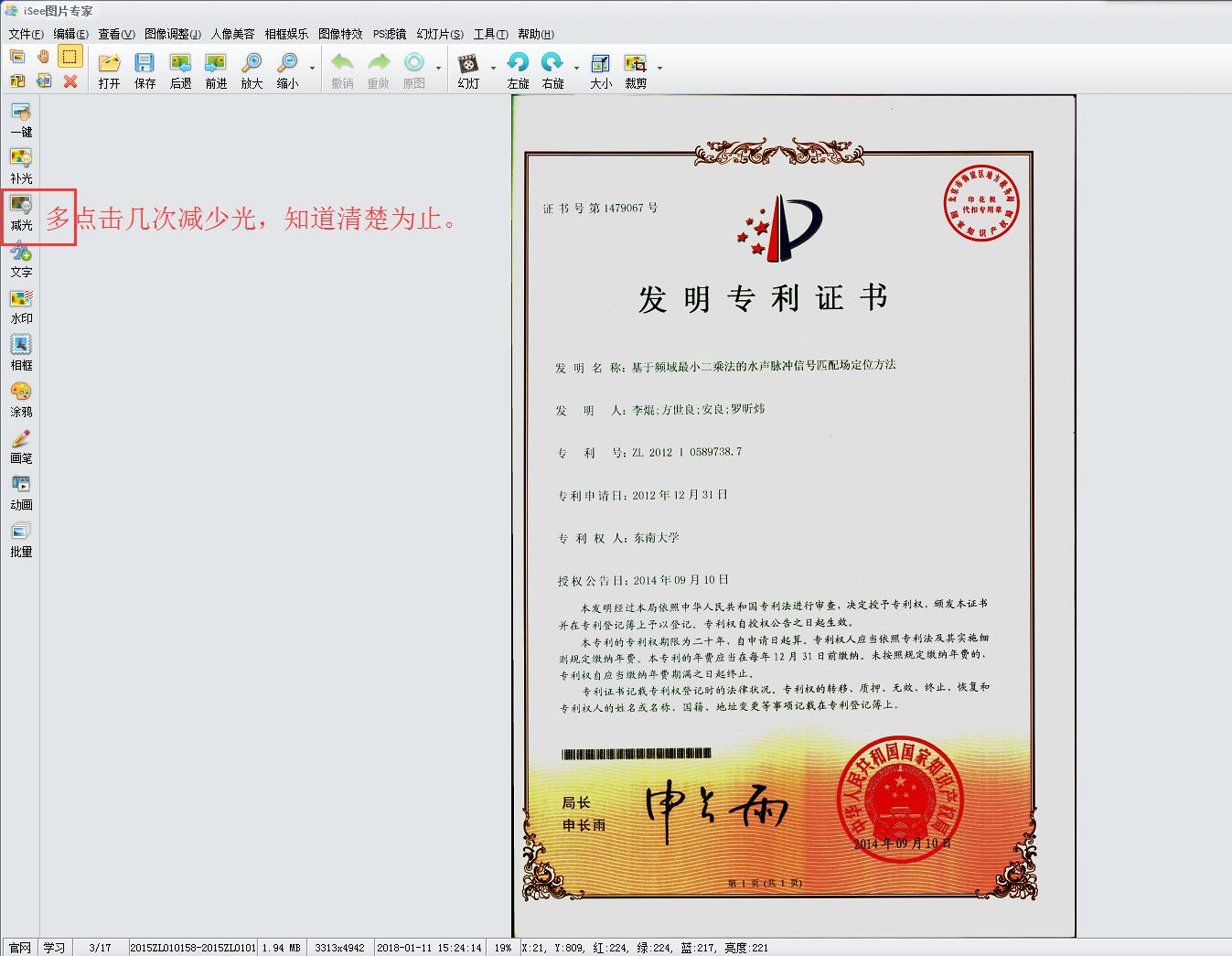Open the PS滤镜 menu
The image size is (1232, 956).
tap(390, 34)
